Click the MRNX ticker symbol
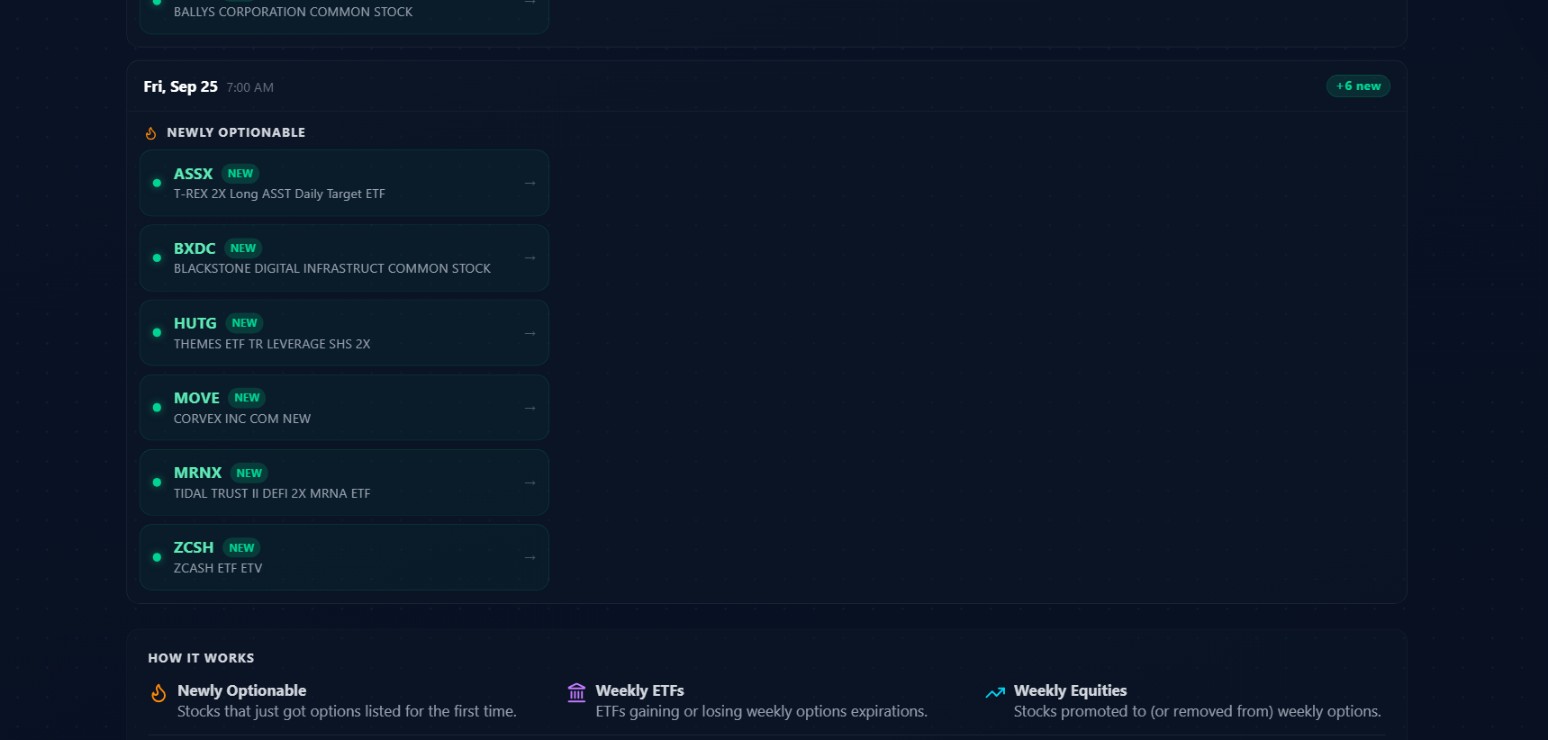The width and height of the screenshot is (1548, 740). (198, 473)
